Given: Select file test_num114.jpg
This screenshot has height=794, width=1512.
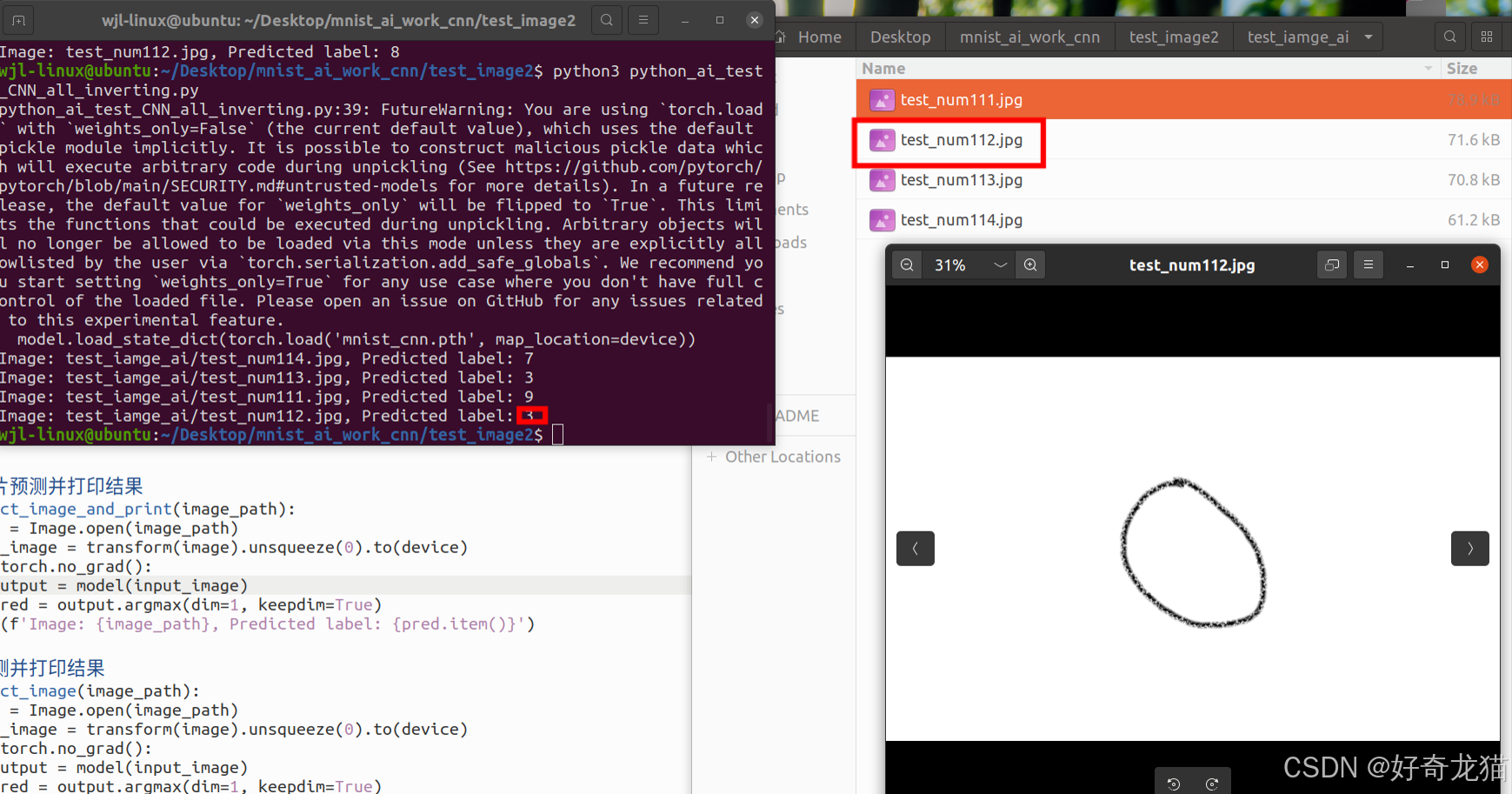Looking at the screenshot, I should tap(1183, 220).
